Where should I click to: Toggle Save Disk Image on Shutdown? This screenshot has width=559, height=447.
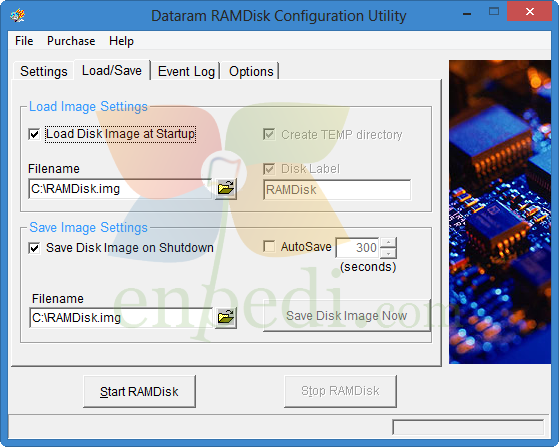[x=34, y=248]
